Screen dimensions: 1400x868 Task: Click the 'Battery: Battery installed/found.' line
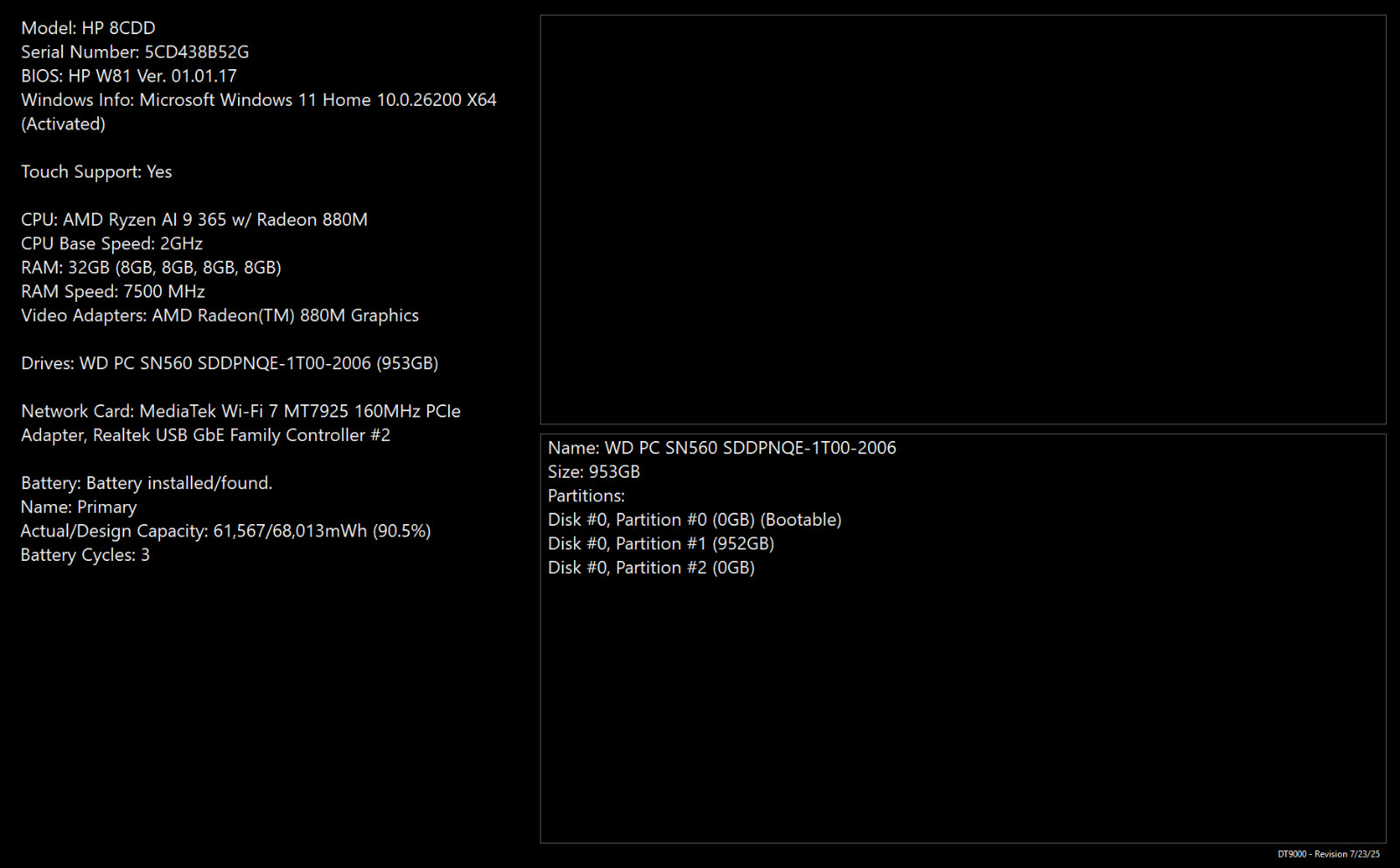[147, 483]
